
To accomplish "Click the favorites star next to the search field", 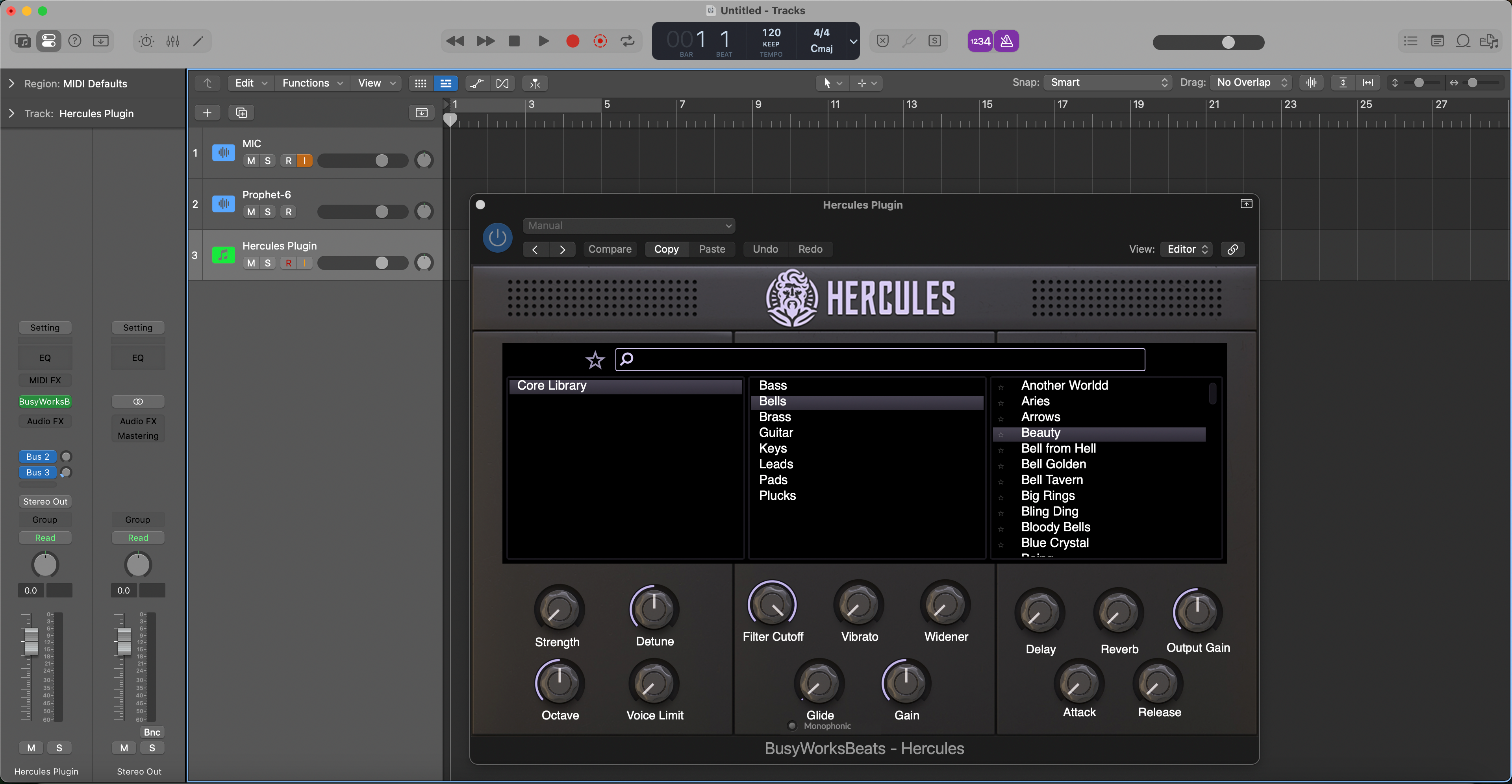I will coord(595,360).
